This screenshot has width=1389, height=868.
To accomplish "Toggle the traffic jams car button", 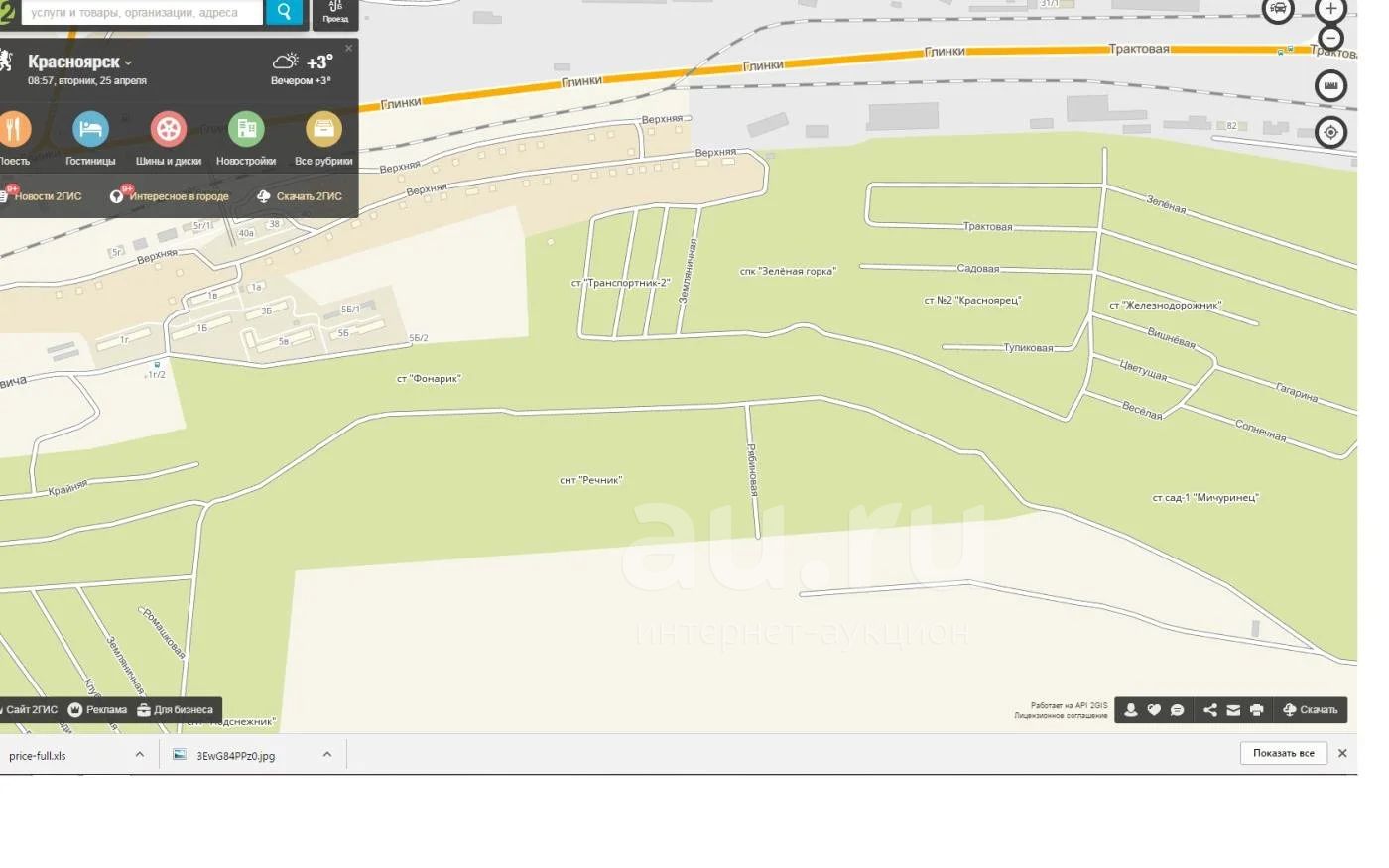I will tap(1278, 10).
